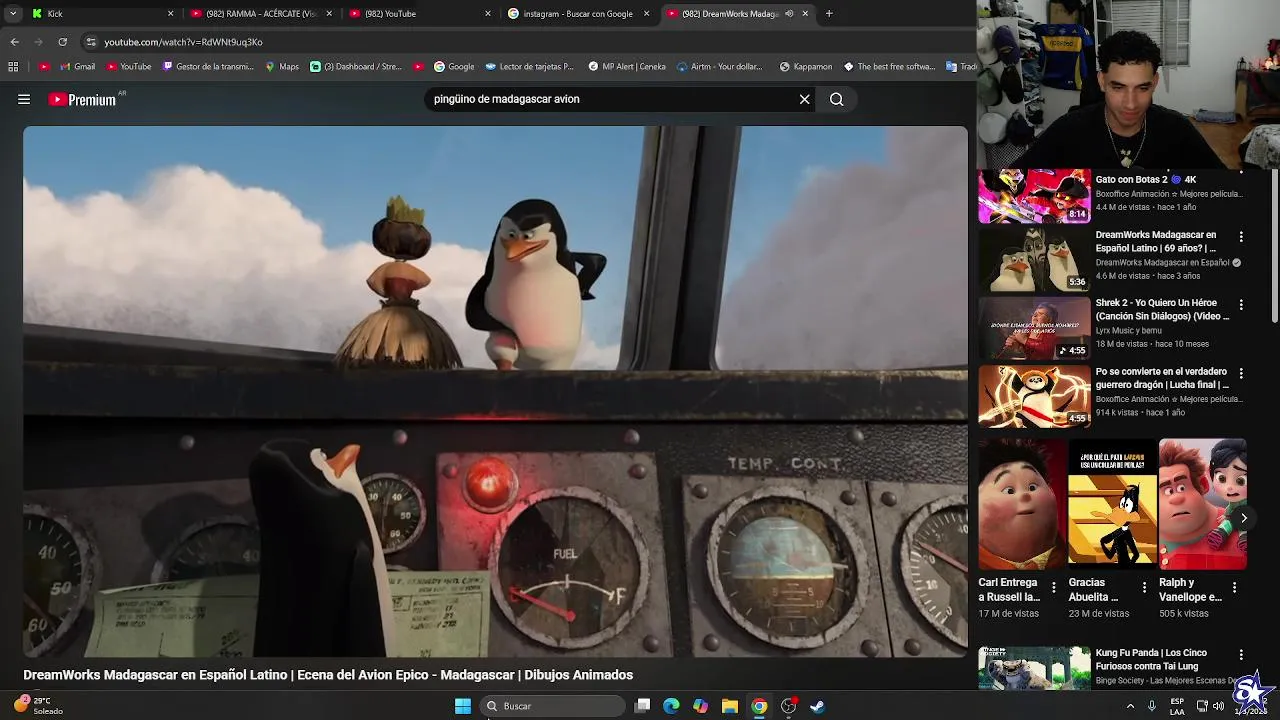
Task: Click the Madagascar plane video player
Action: click(495, 391)
